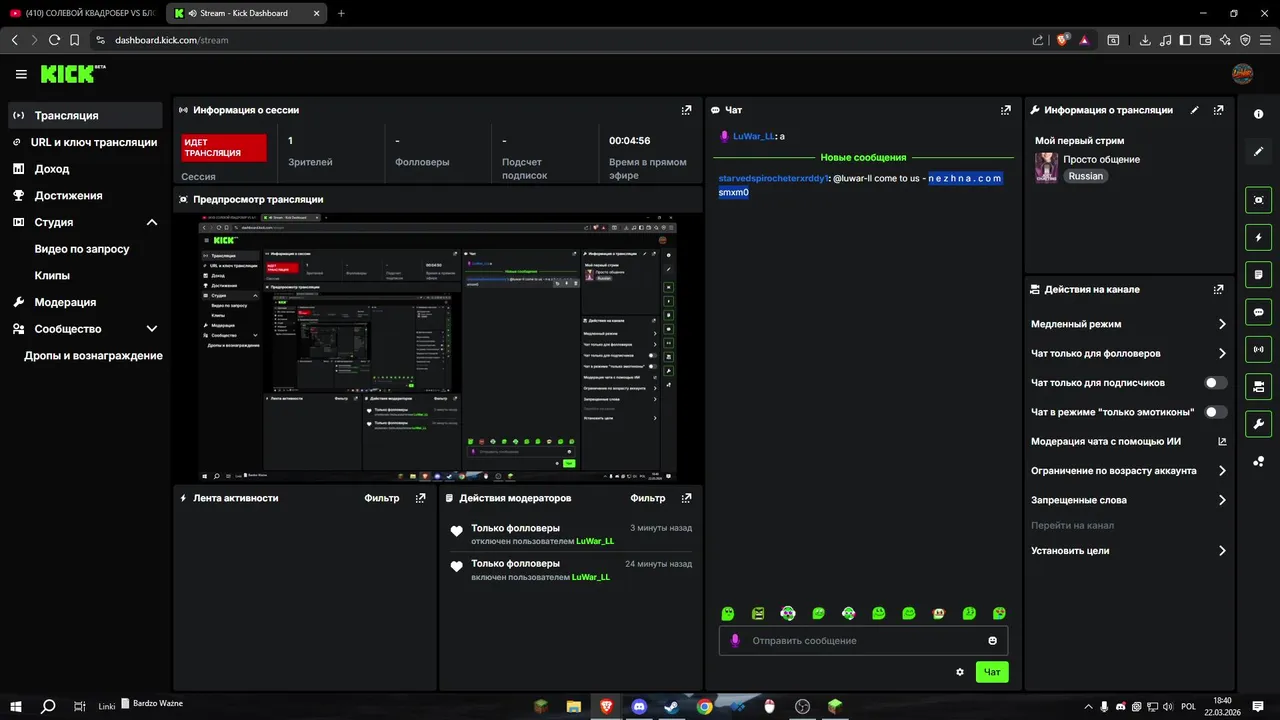Collapse the Студия sidebar section
This screenshot has height=720, width=1280.
[x=152, y=222]
